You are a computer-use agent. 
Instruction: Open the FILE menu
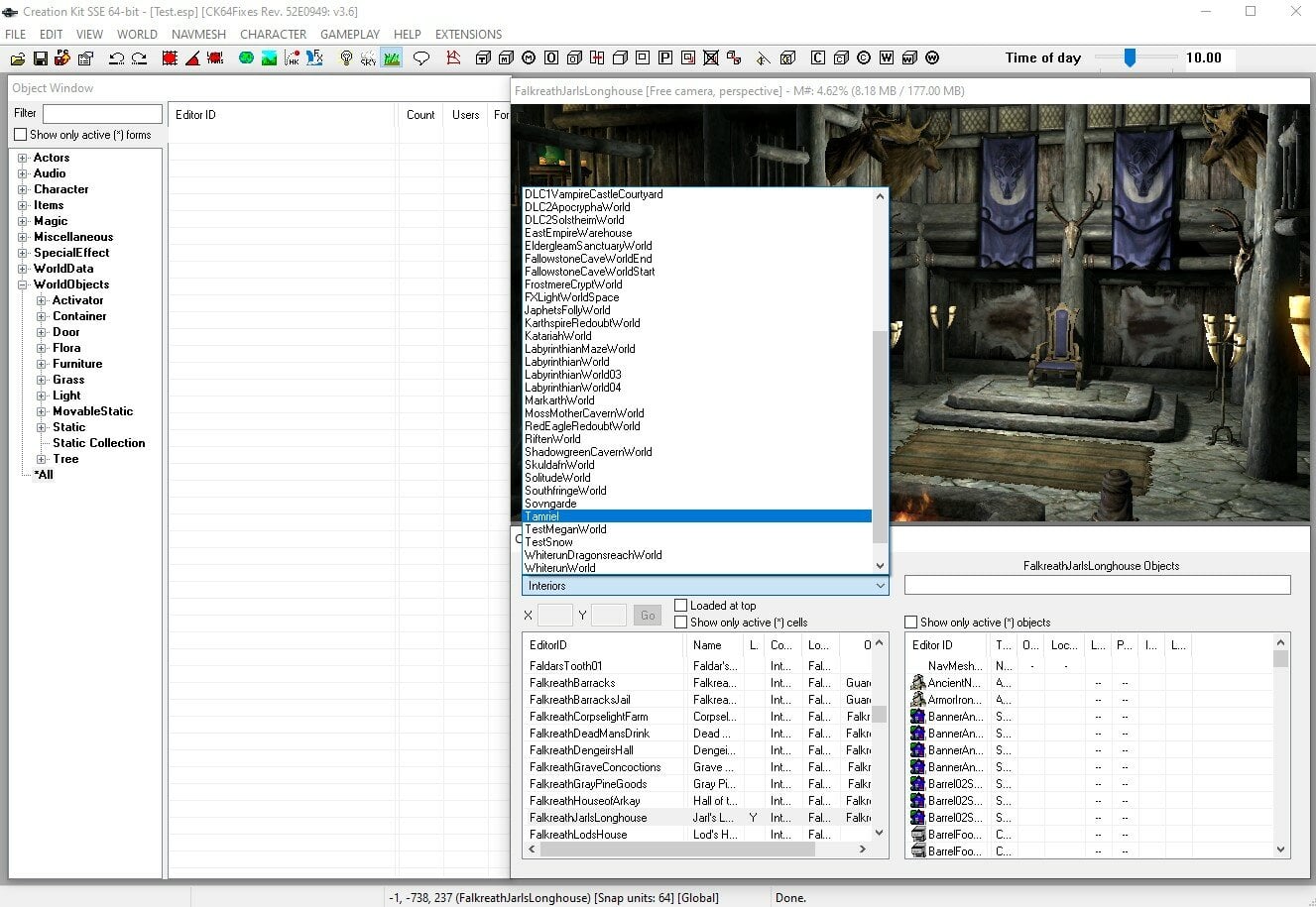coord(16,34)
